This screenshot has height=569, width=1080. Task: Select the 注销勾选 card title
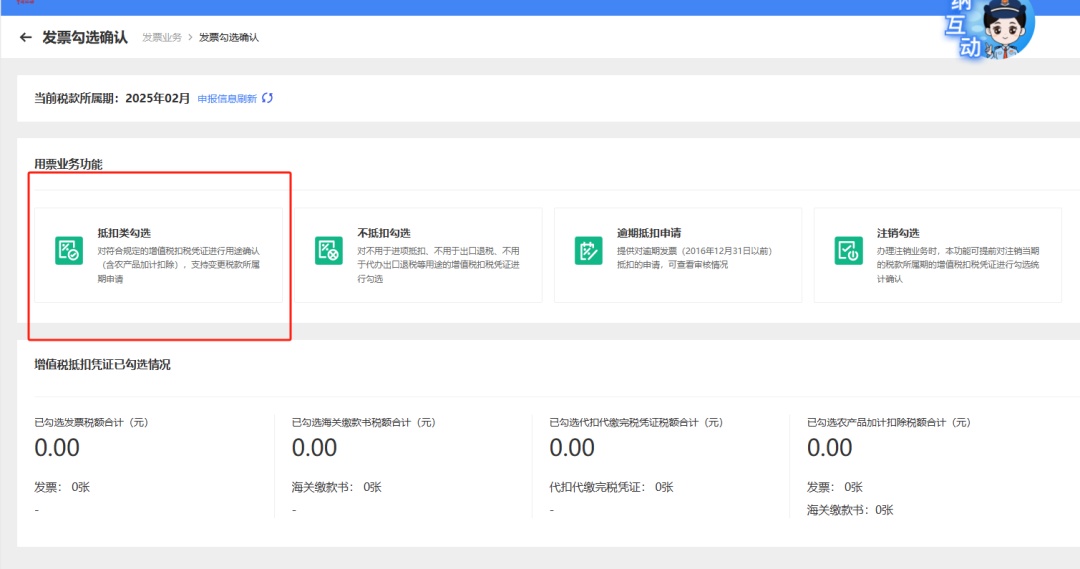897,233
